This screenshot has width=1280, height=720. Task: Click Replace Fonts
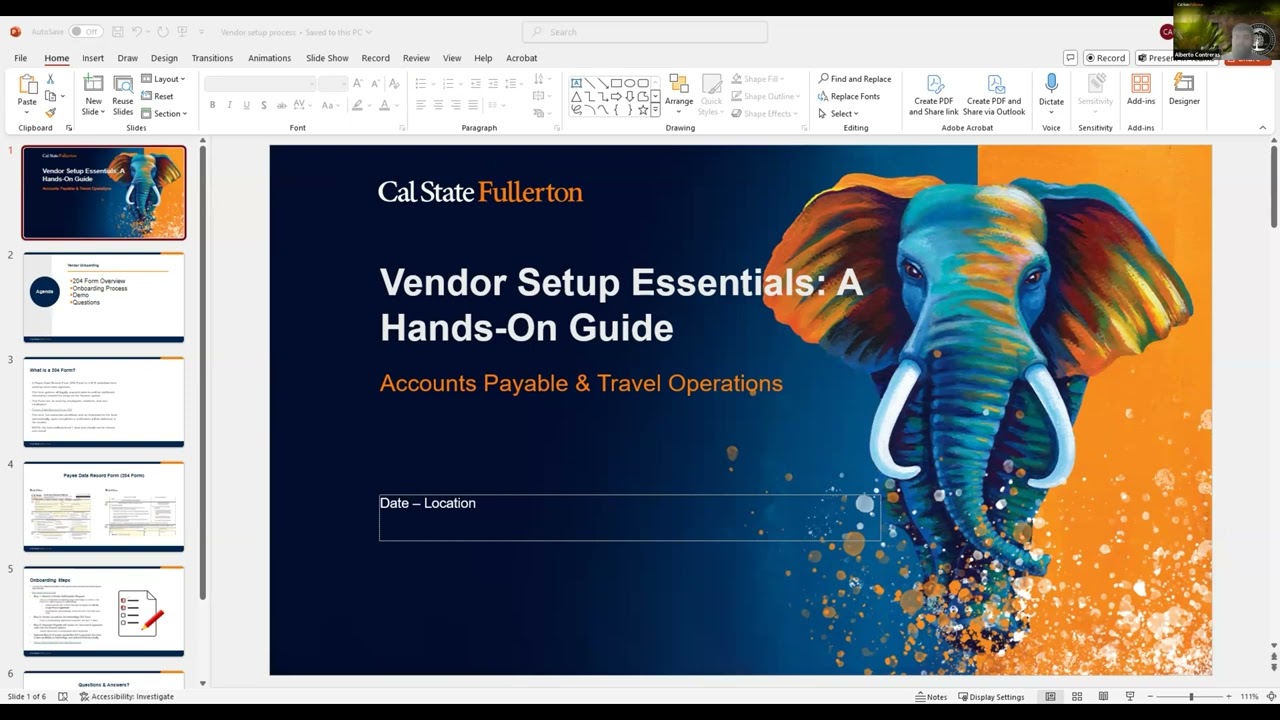849,96
